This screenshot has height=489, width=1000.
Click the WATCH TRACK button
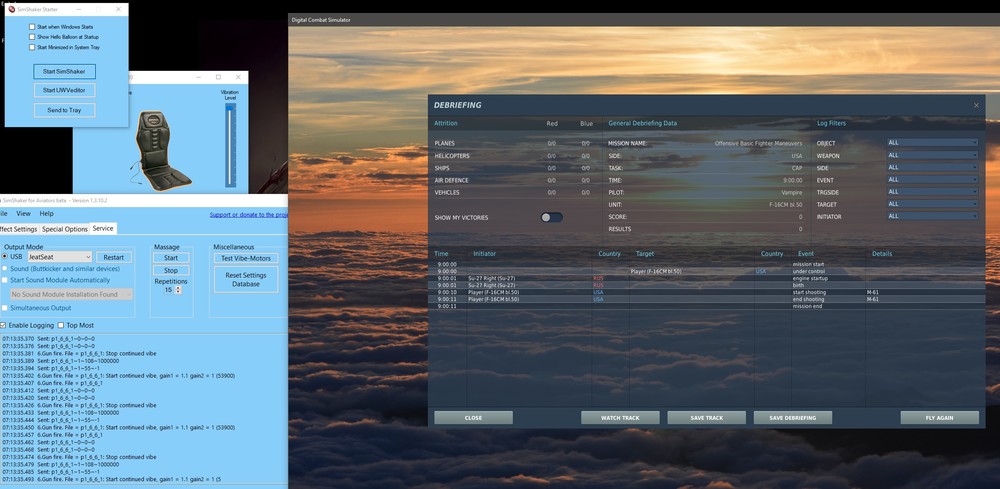coord(620,418)
